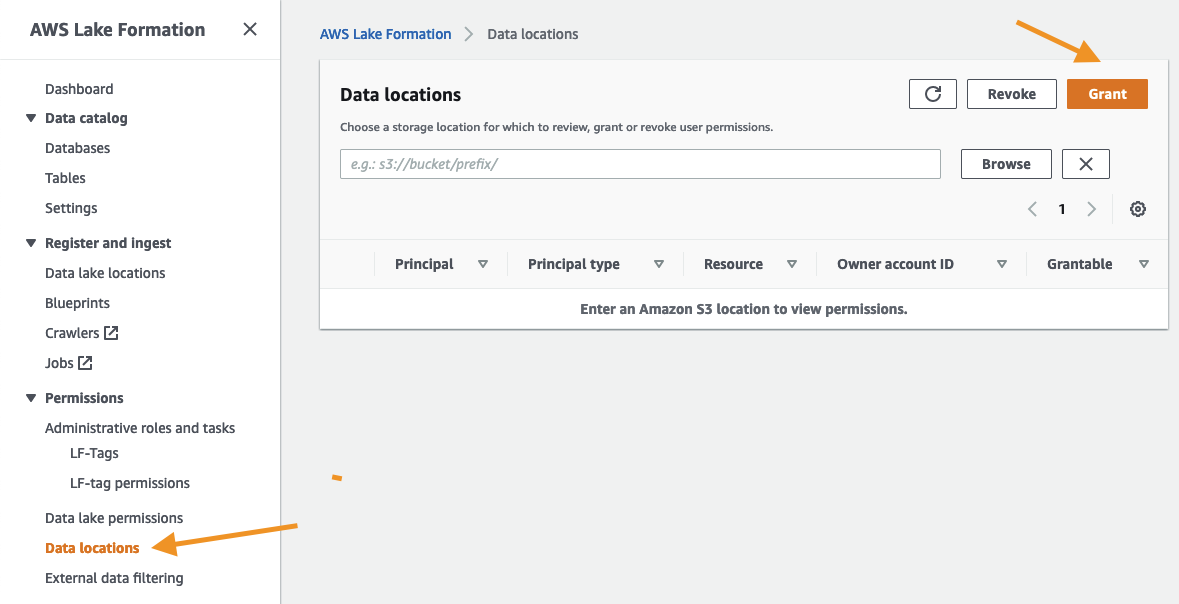The height and width of the screenshot is (604, 1179).
Task: Open Data lake permissions page
Action: point(114,518)
